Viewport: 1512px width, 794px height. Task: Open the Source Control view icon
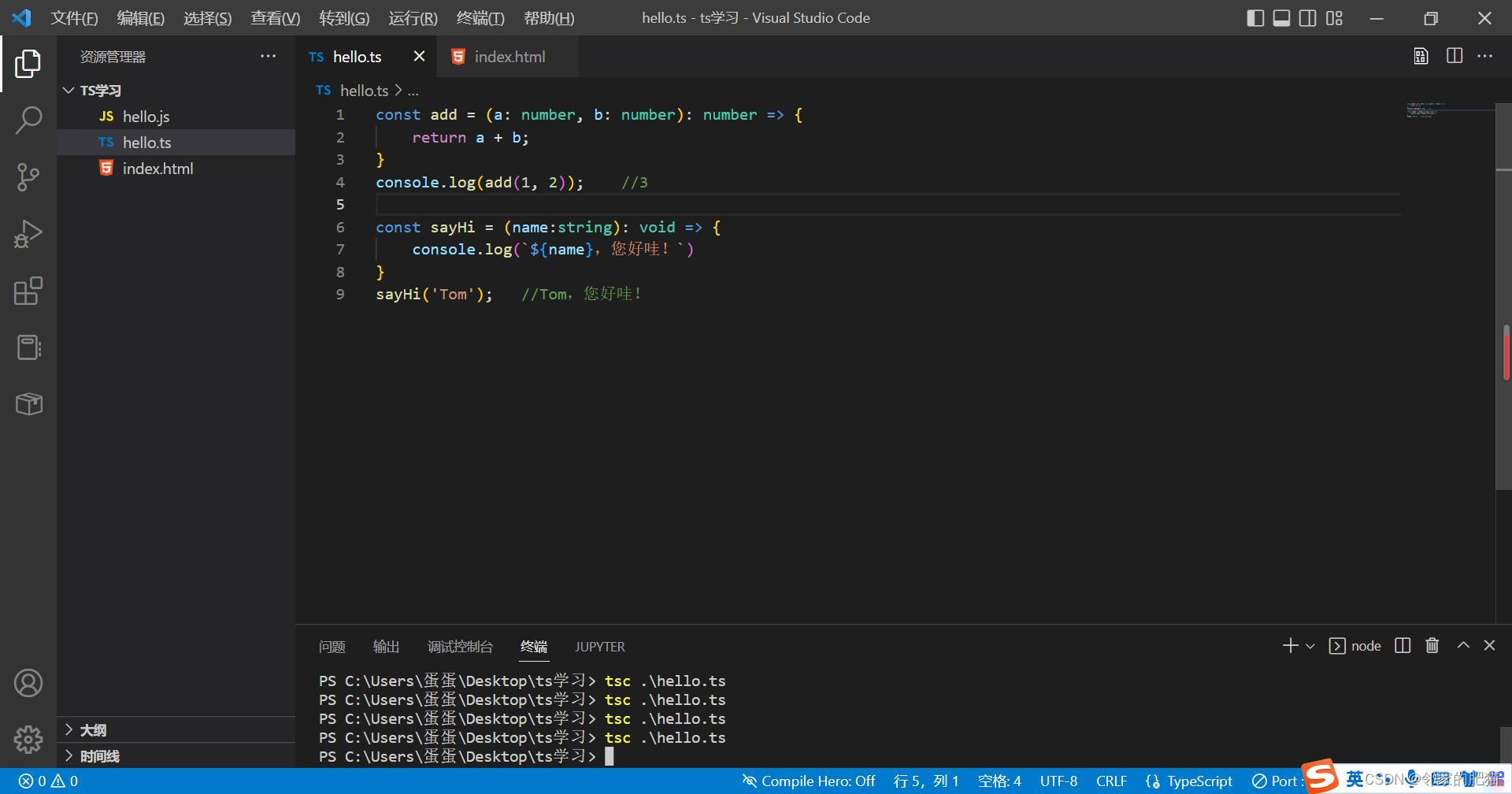pos(28,177)
